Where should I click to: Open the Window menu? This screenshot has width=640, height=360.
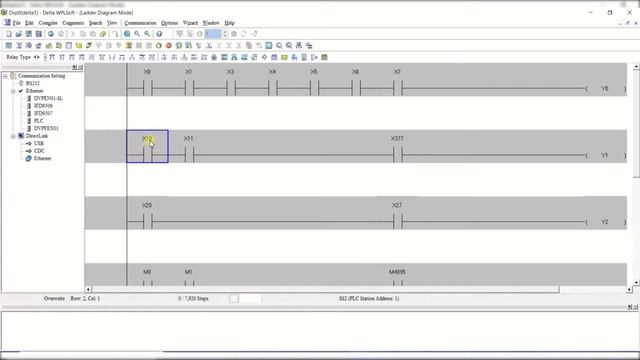[211, 23]
